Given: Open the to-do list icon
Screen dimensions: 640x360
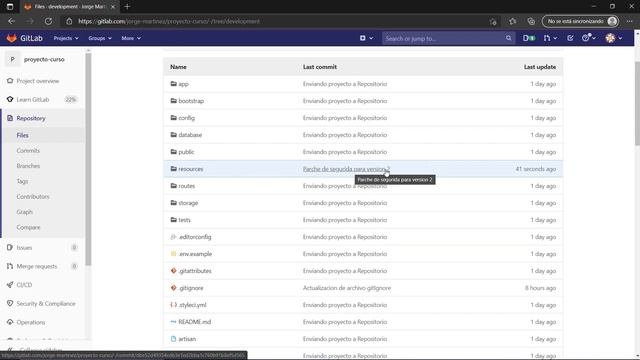Looking at the screenshot, I should tap(570, 38).
